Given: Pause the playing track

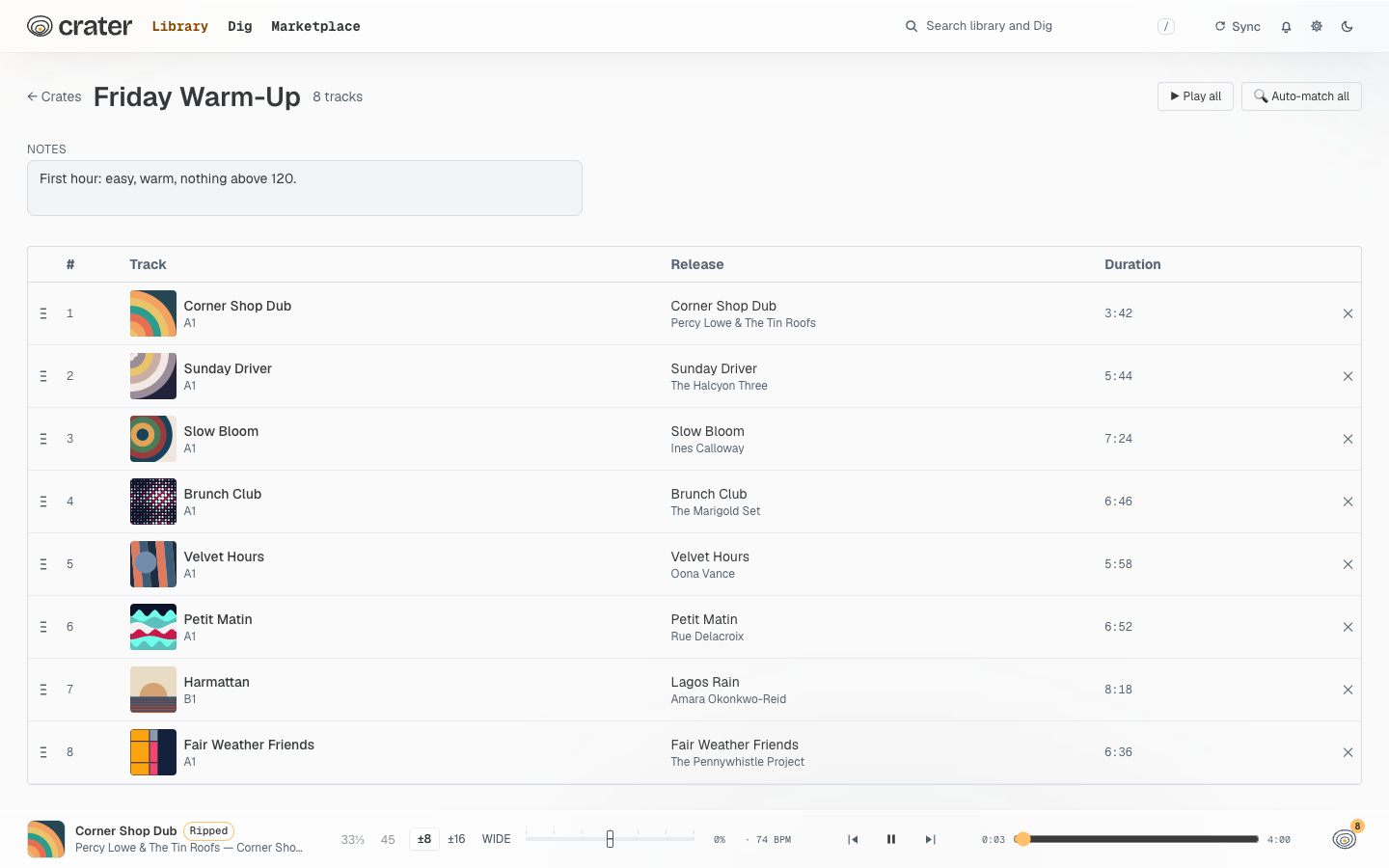Looking at the screenshot, I should (891, 839).
